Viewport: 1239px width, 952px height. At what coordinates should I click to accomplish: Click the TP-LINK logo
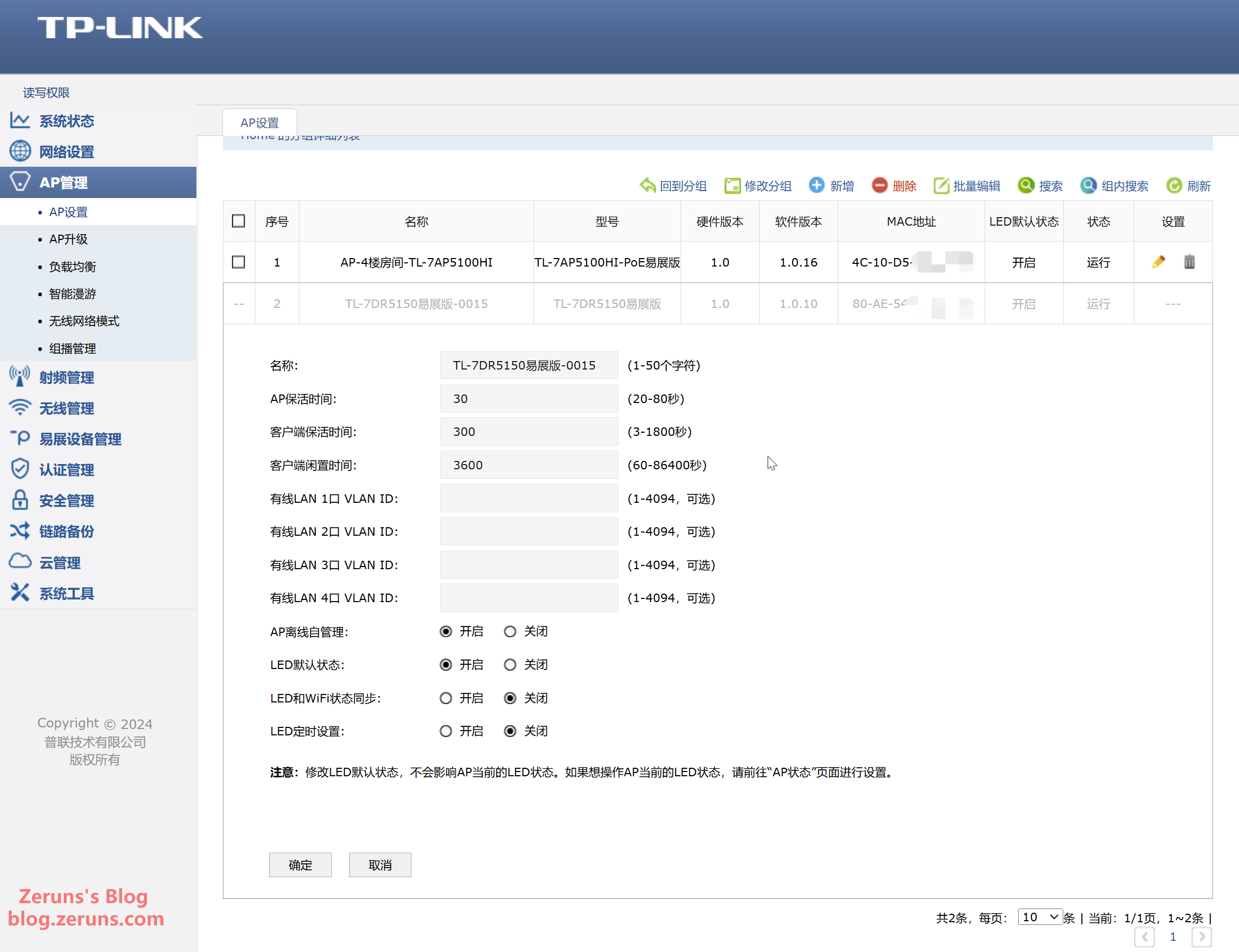click(119, 28)
